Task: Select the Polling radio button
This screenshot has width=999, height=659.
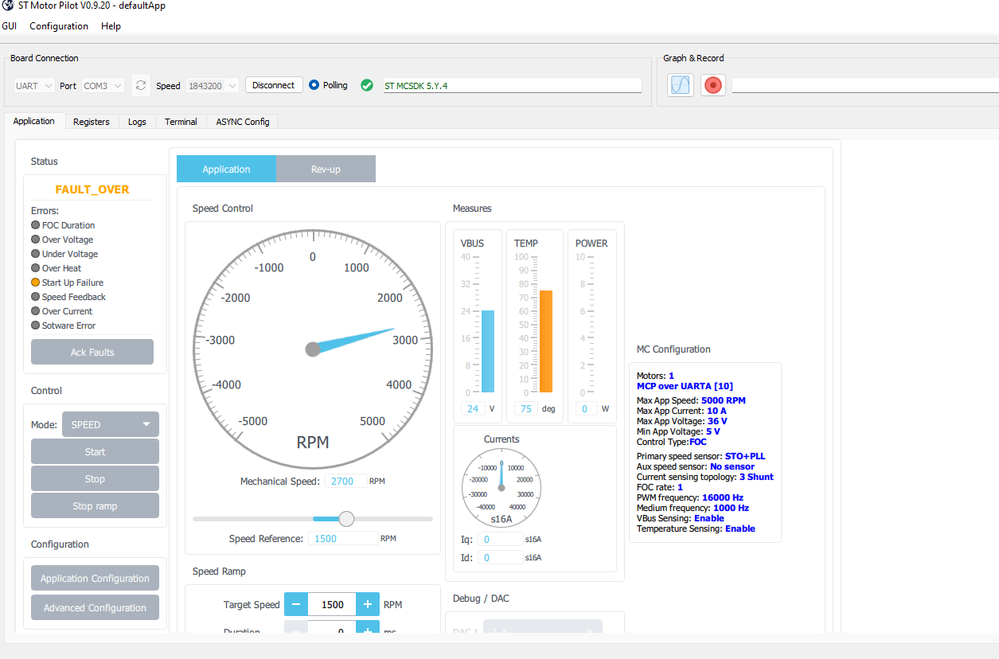Action: pos(314,85)
